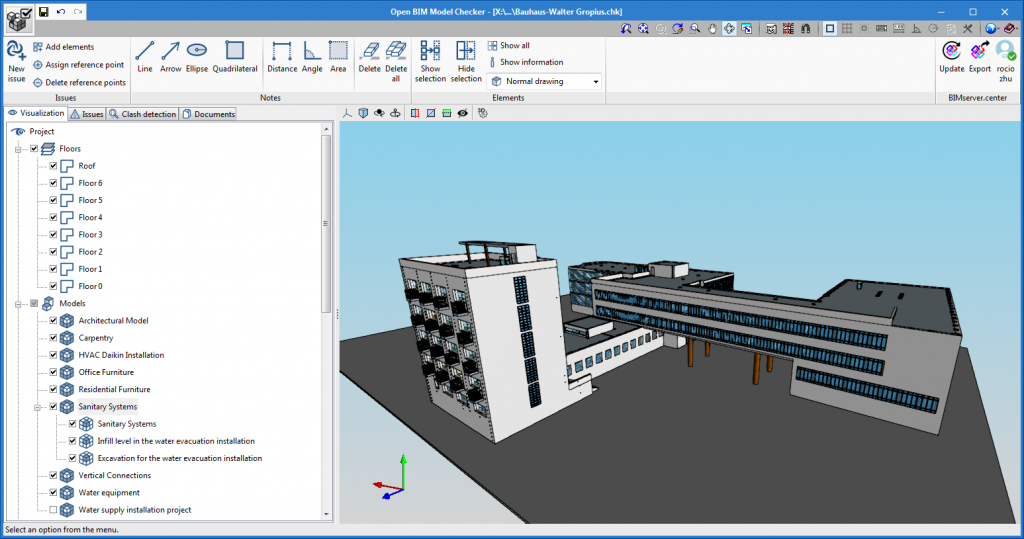Image resolution: width=1024 pixels, height=539 pixels.
Task: Open the Clash detection tab
Action: point(143,114)
